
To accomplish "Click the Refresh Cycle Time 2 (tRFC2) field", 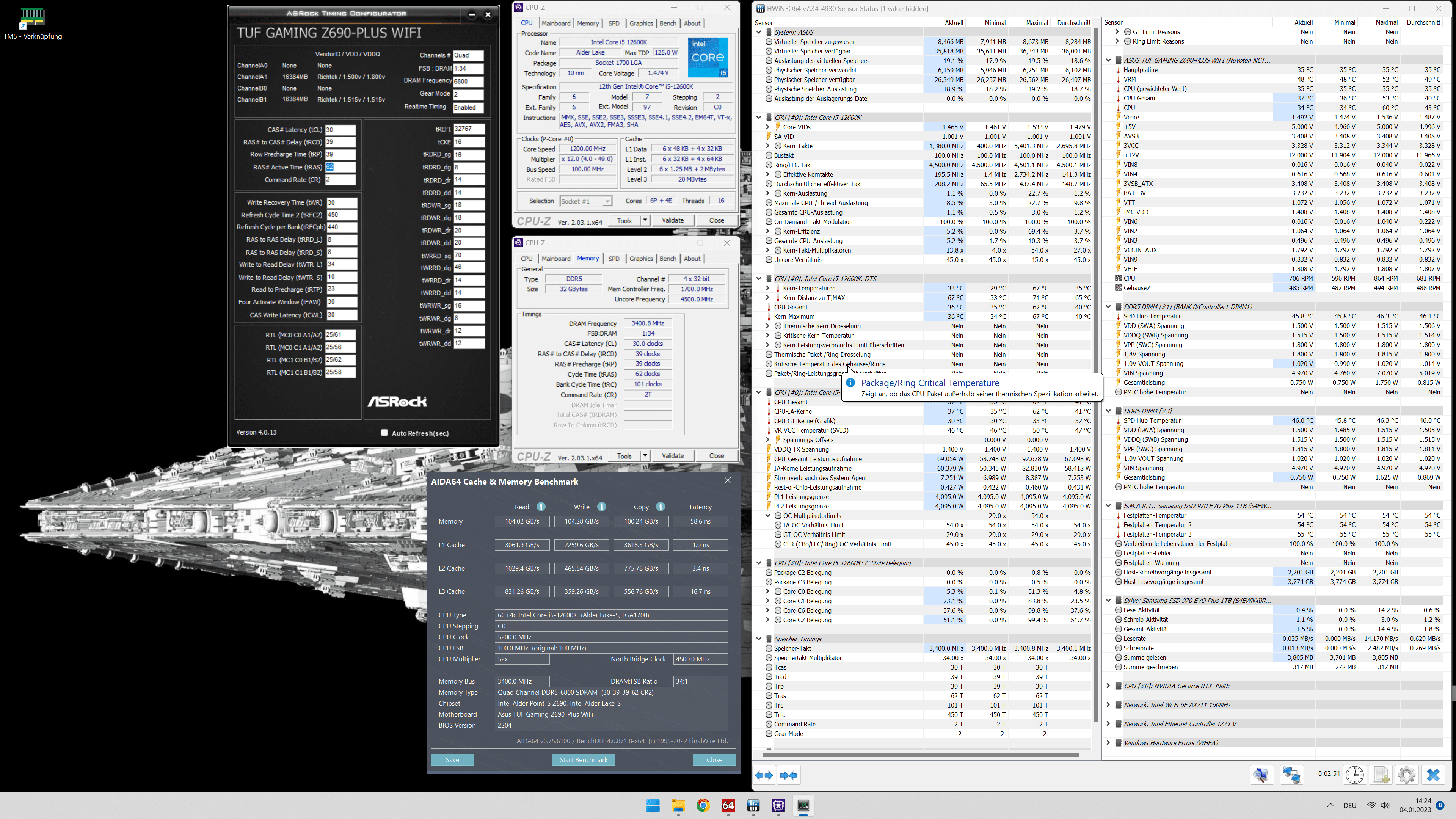I will click(x=341, y=215).
